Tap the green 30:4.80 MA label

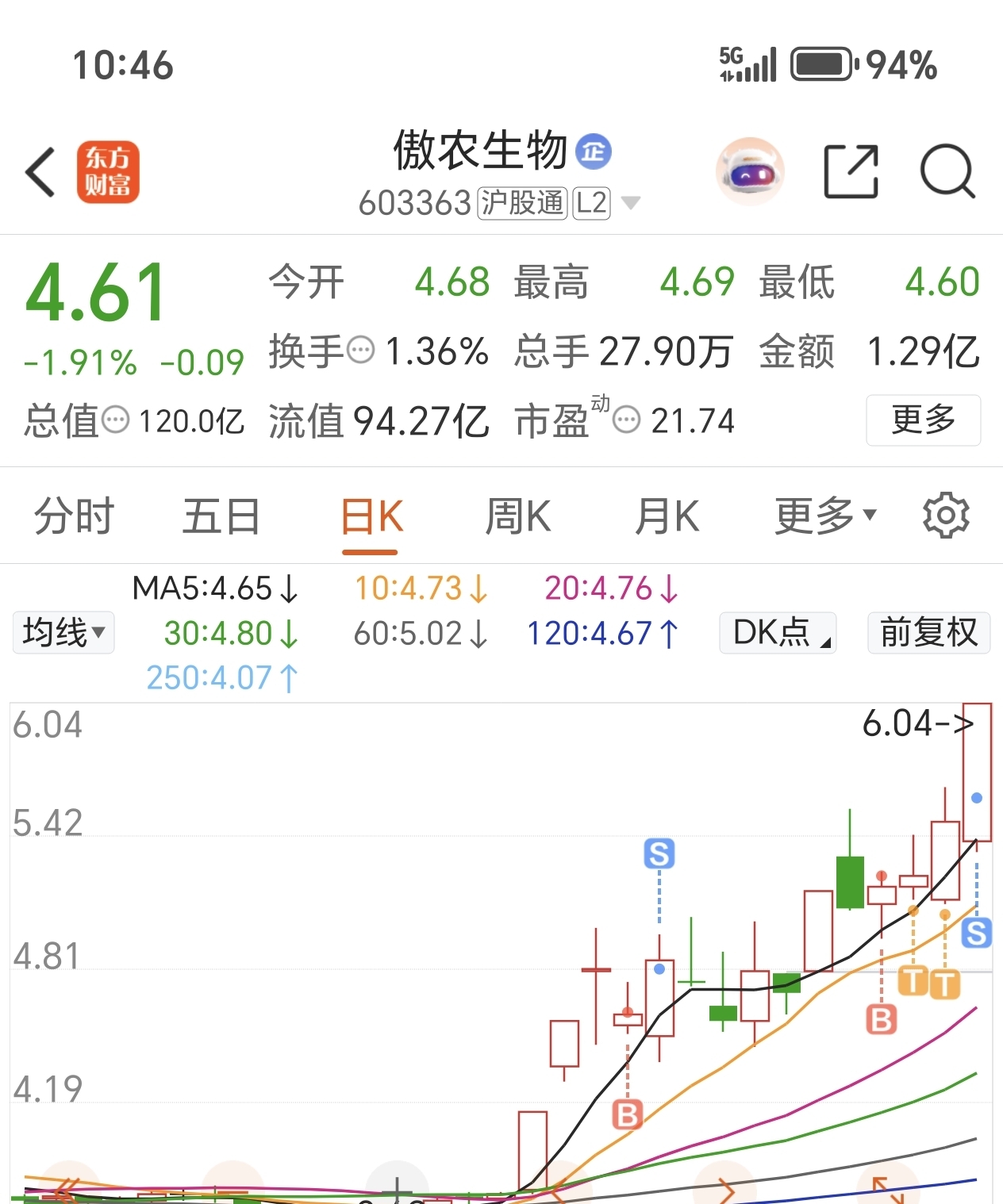(231, 633)
